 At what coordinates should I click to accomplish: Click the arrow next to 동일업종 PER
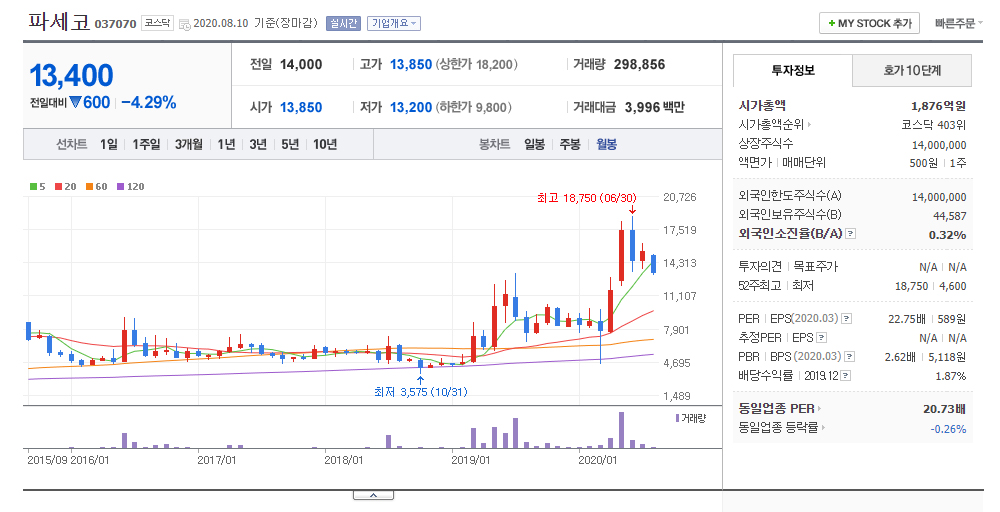(x=820, y=409)
